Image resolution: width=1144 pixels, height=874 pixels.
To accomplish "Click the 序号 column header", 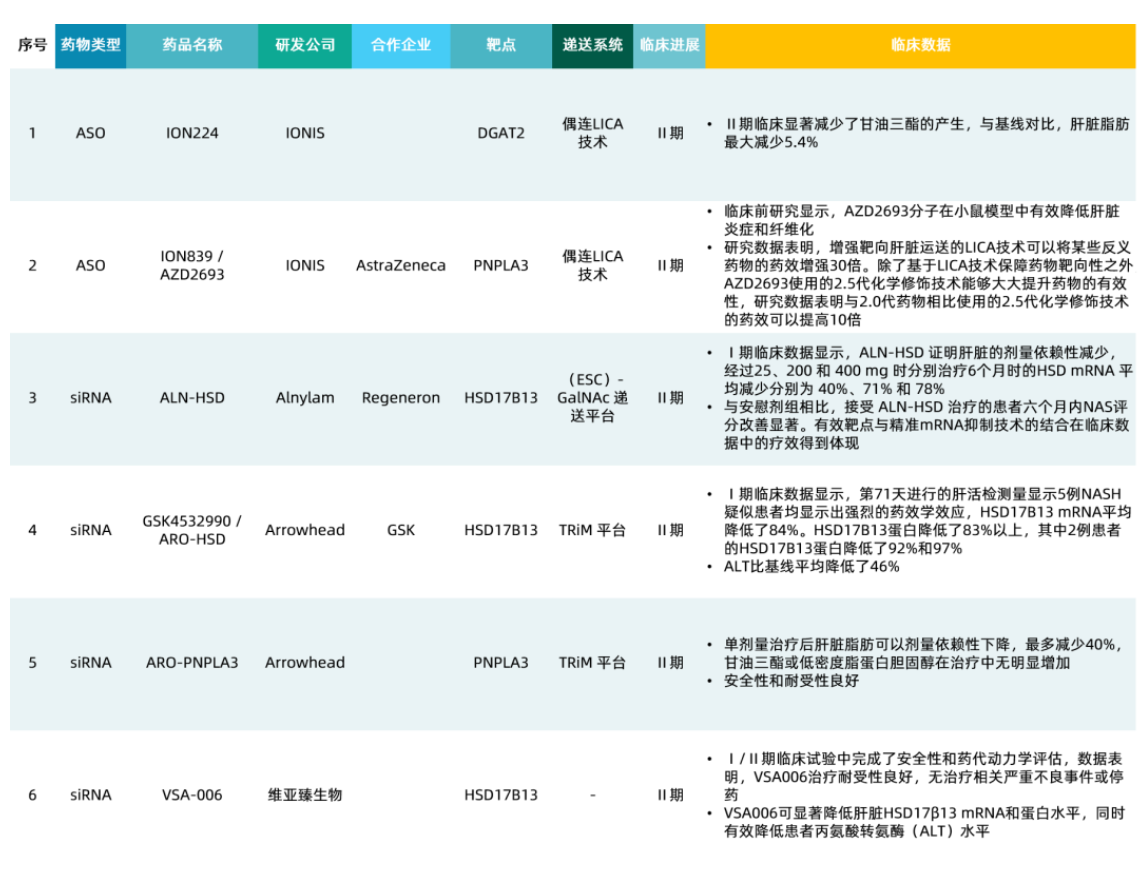I will pyautogui.click(x=32, y=45).
